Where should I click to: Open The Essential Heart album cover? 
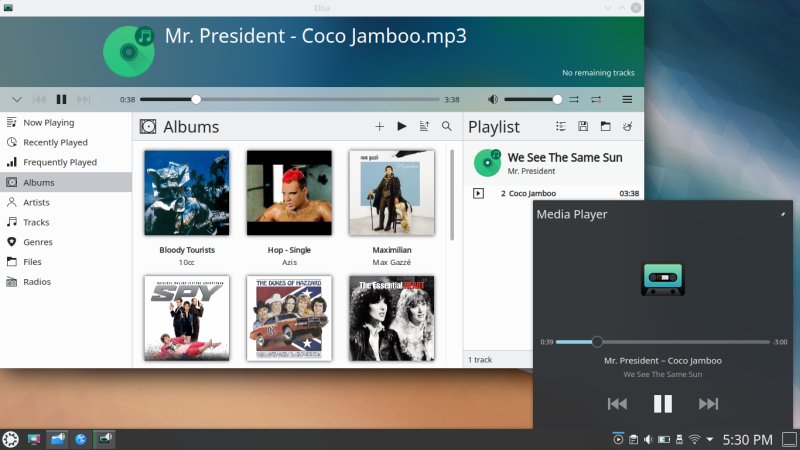(x=392, y=318)
